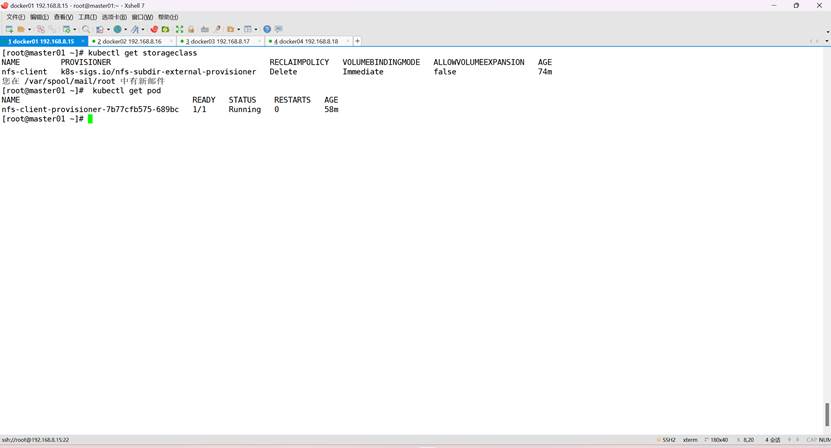
Task: Click the green Xftp file transfer icon
Action: [165, 29]
